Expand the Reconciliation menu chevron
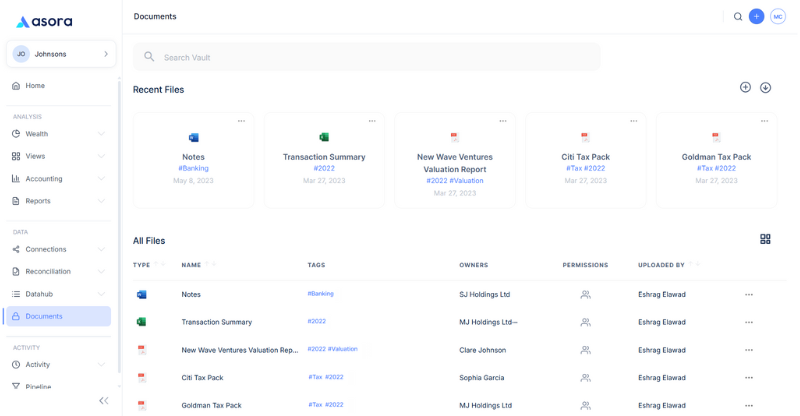The width and height of the screenshot is (800, 416). [x=101, y=272]
